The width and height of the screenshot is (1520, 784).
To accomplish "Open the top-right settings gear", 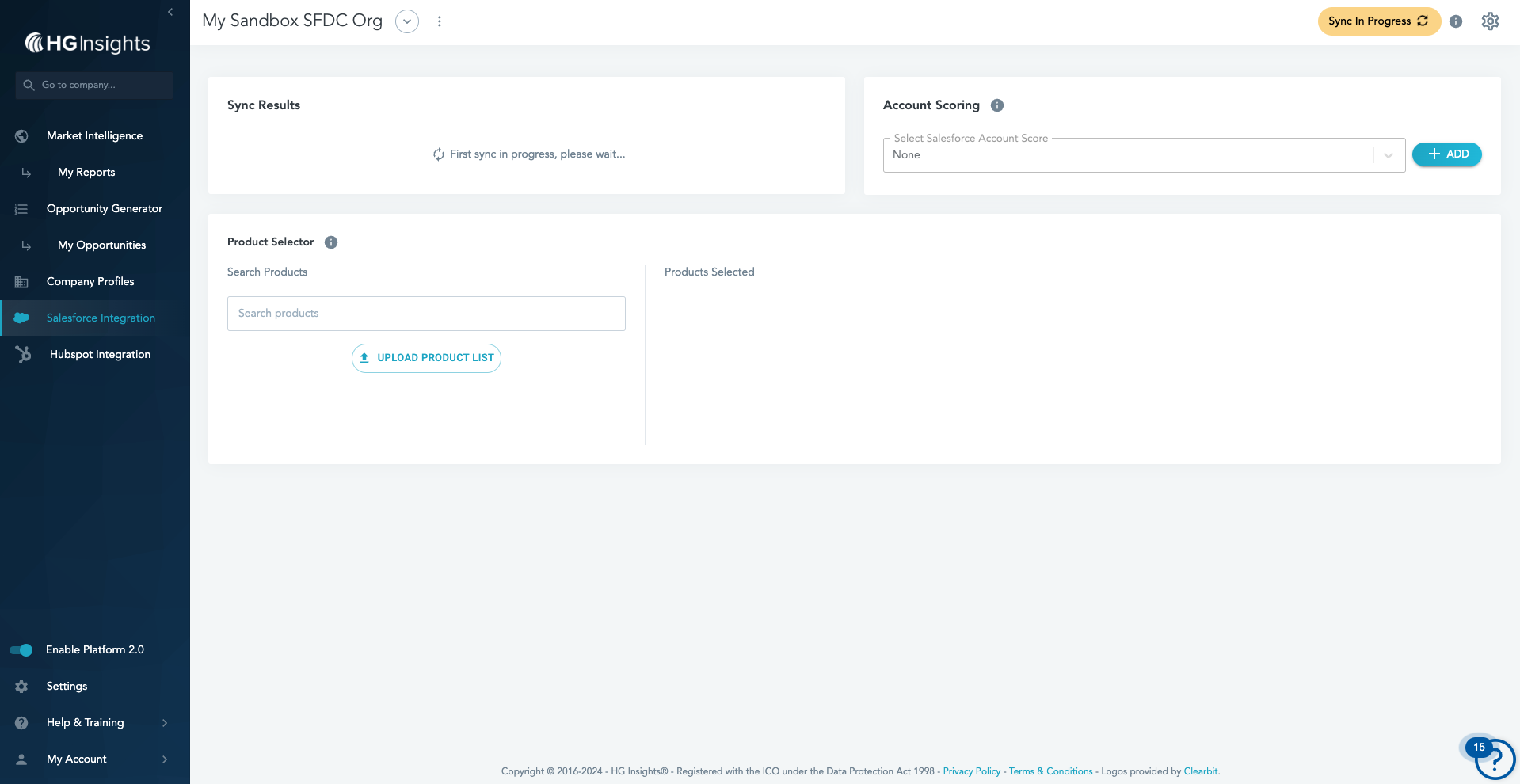I will click(1491, 21).
